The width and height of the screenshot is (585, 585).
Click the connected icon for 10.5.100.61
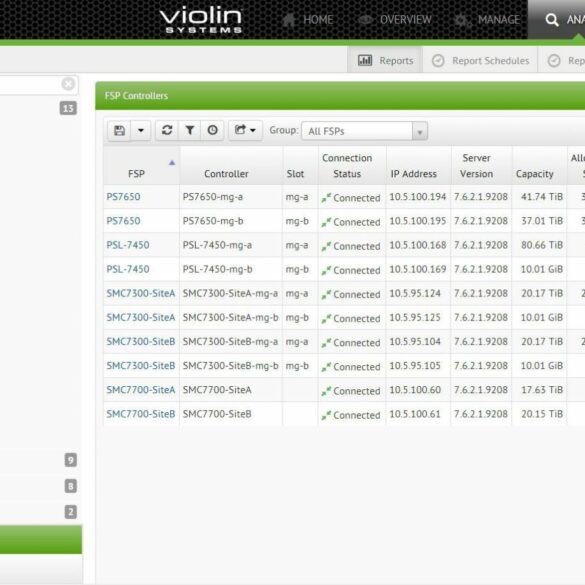click(326, 415)
